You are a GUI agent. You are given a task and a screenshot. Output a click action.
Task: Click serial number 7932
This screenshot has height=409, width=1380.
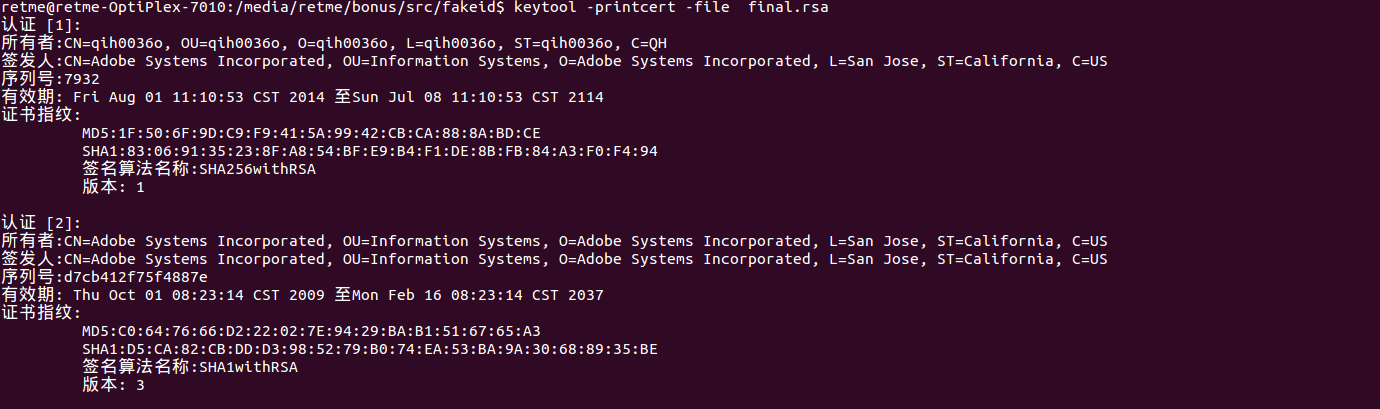(x=80, y=79)
